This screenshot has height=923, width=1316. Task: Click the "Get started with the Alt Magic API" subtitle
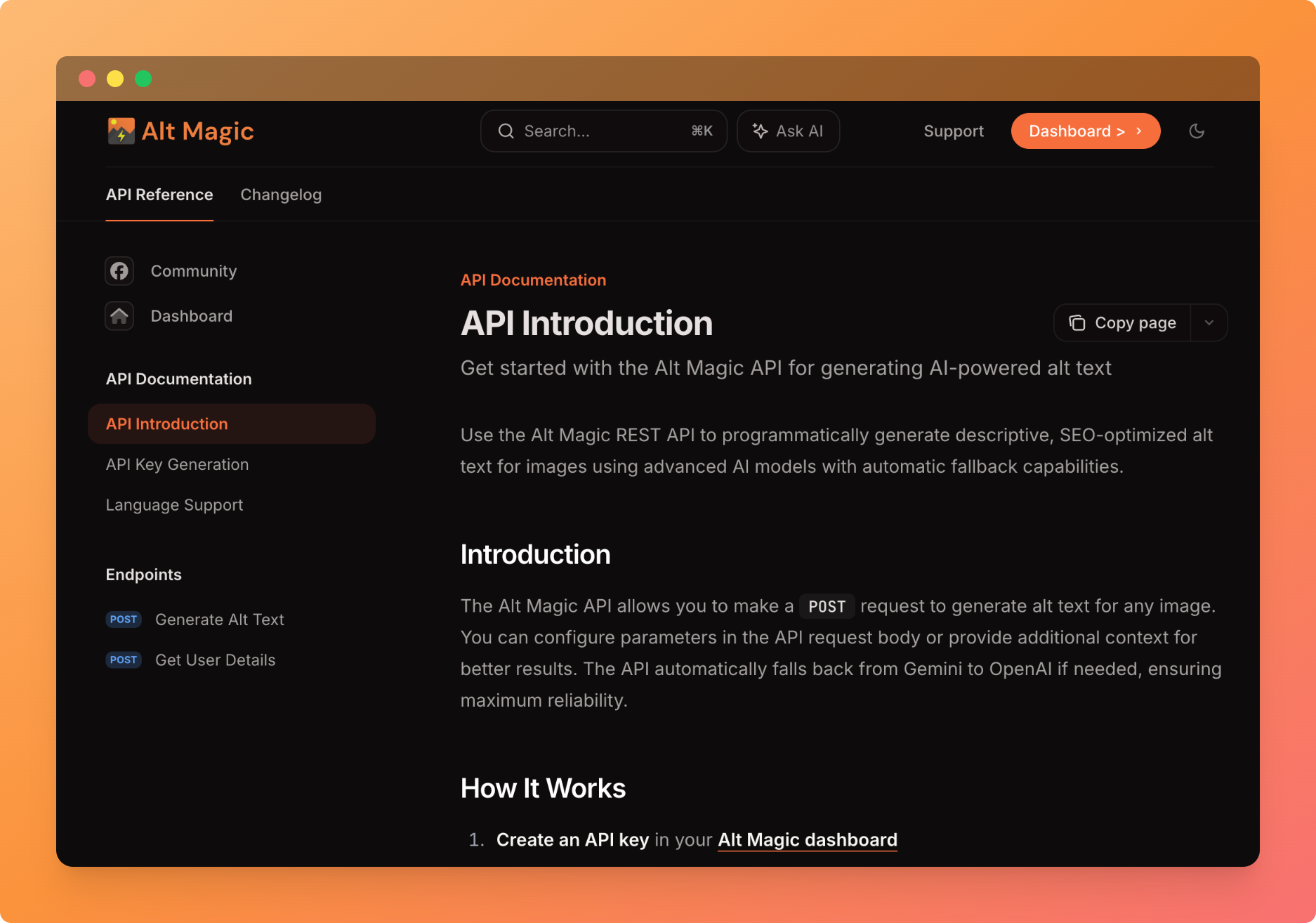[x=786, y=368]
